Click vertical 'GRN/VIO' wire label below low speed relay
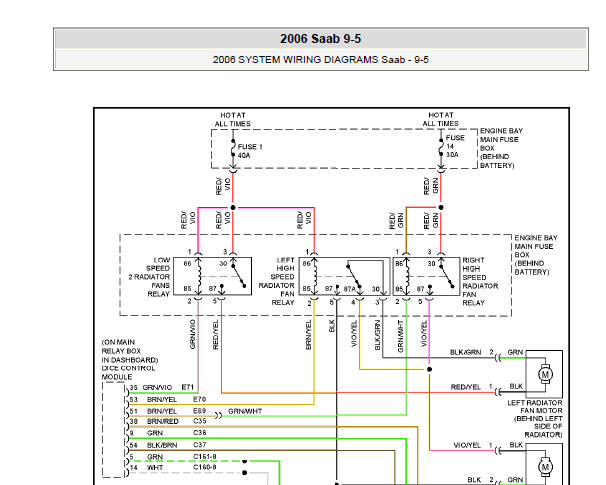This screenshot has height=485, width=606. [192, 334]
